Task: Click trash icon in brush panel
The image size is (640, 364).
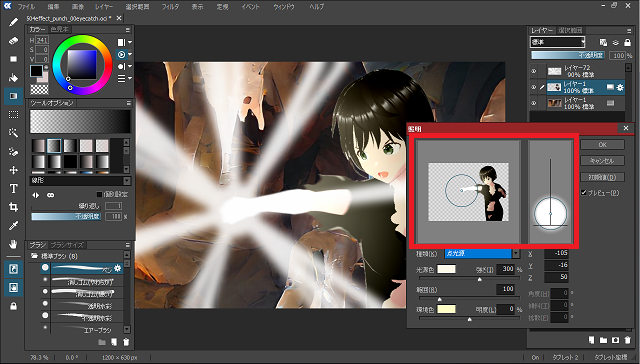Action: [126, 342]
